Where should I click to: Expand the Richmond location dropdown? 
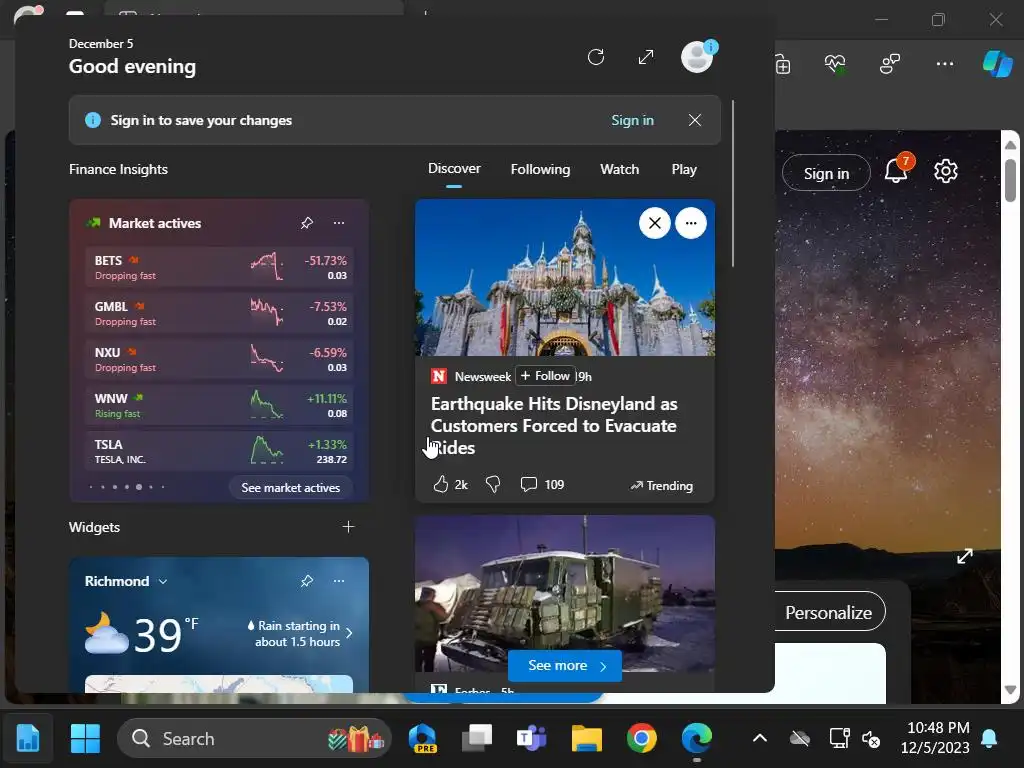(163, 581)
